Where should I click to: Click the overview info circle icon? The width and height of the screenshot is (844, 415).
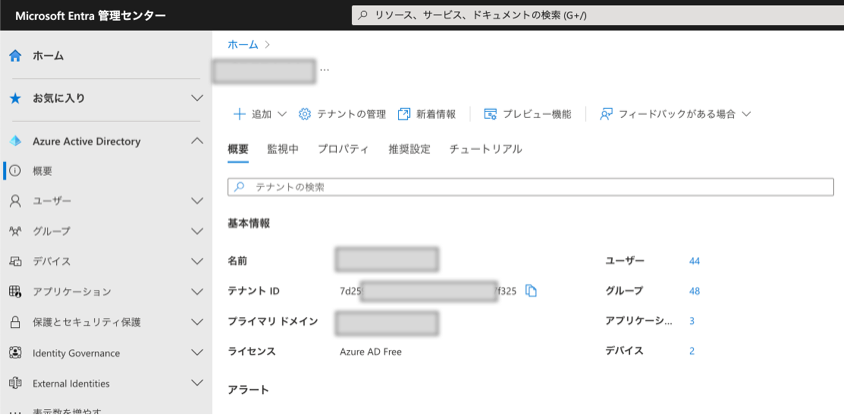(x=15, y=171)
